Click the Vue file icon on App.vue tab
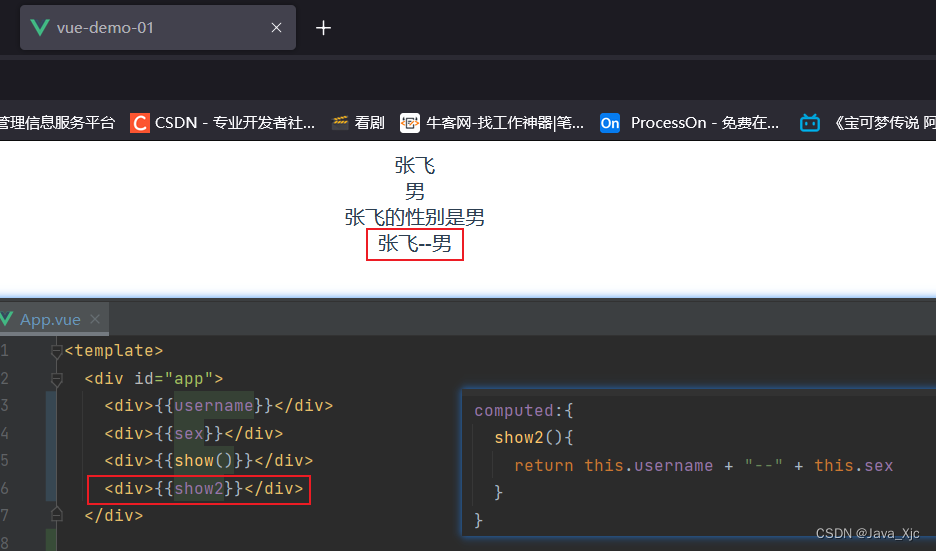The width and height of the screenshot is (936, 551). (7, 319)
